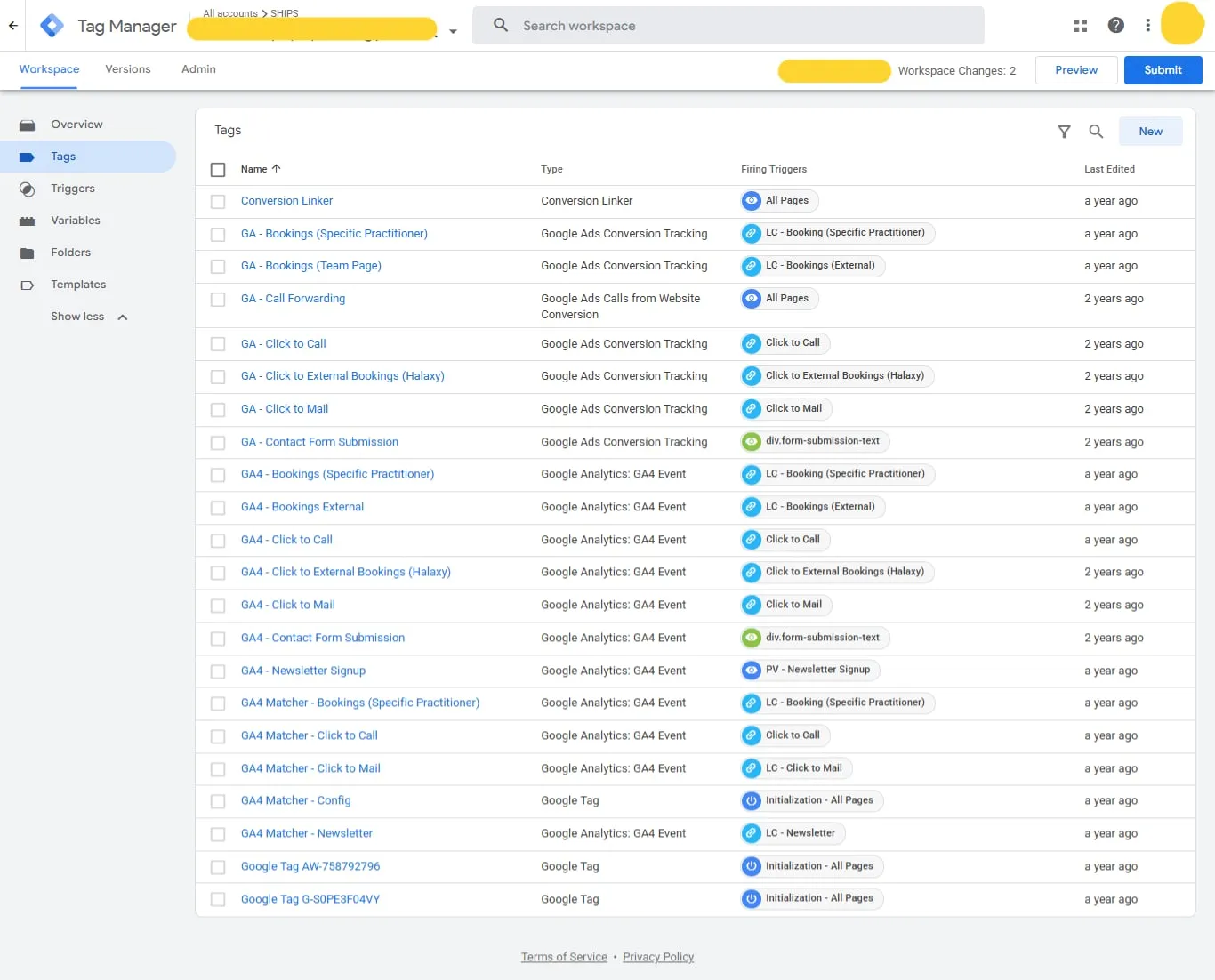
Task: Open the GA4 Matcher - Newsletter tag
Action: [307, 833]
